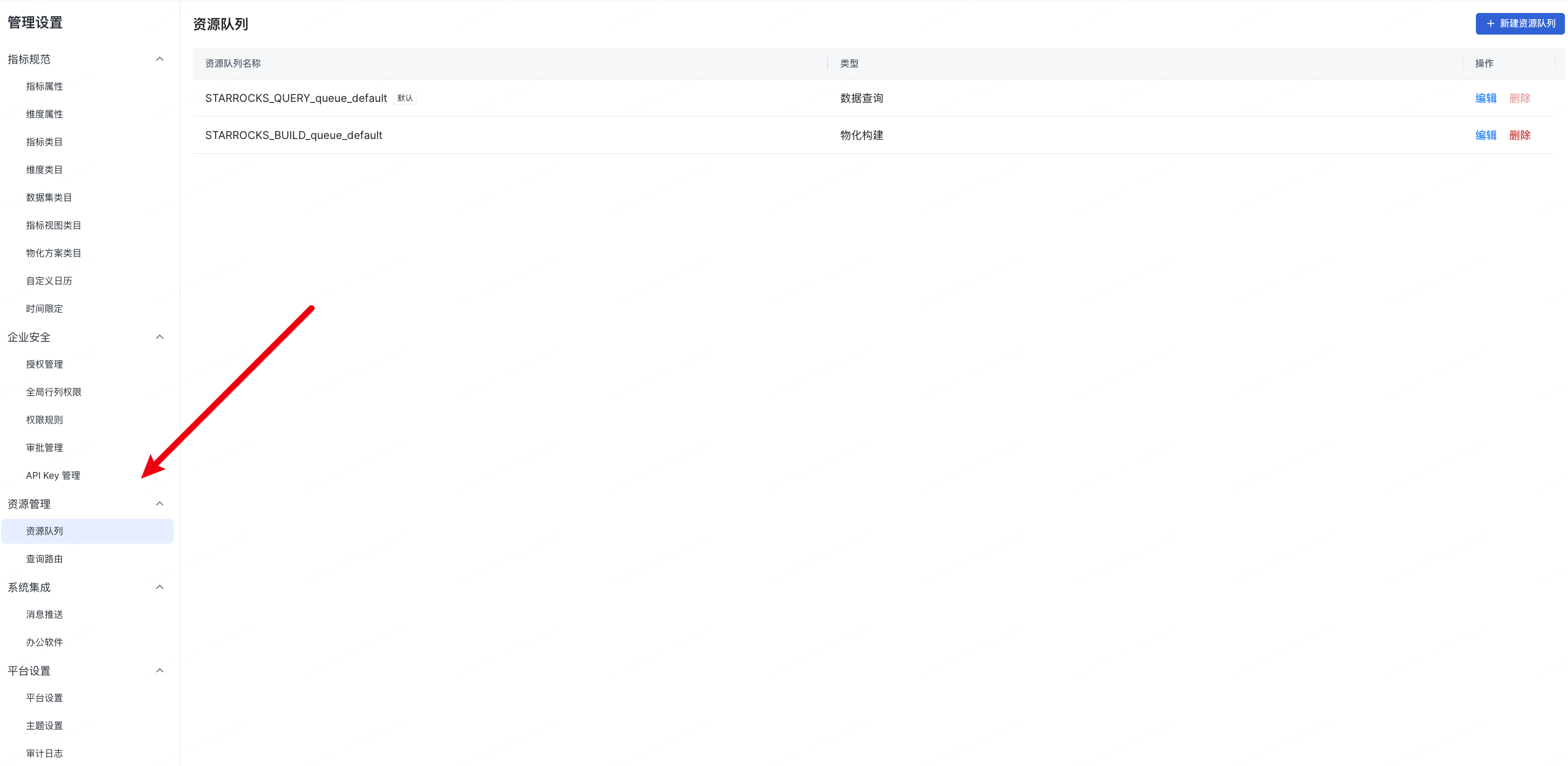This screenshot has width=1568, height=766.
Task: Collapse the 资源管理 section chevron
Action: tap(159, 504)
